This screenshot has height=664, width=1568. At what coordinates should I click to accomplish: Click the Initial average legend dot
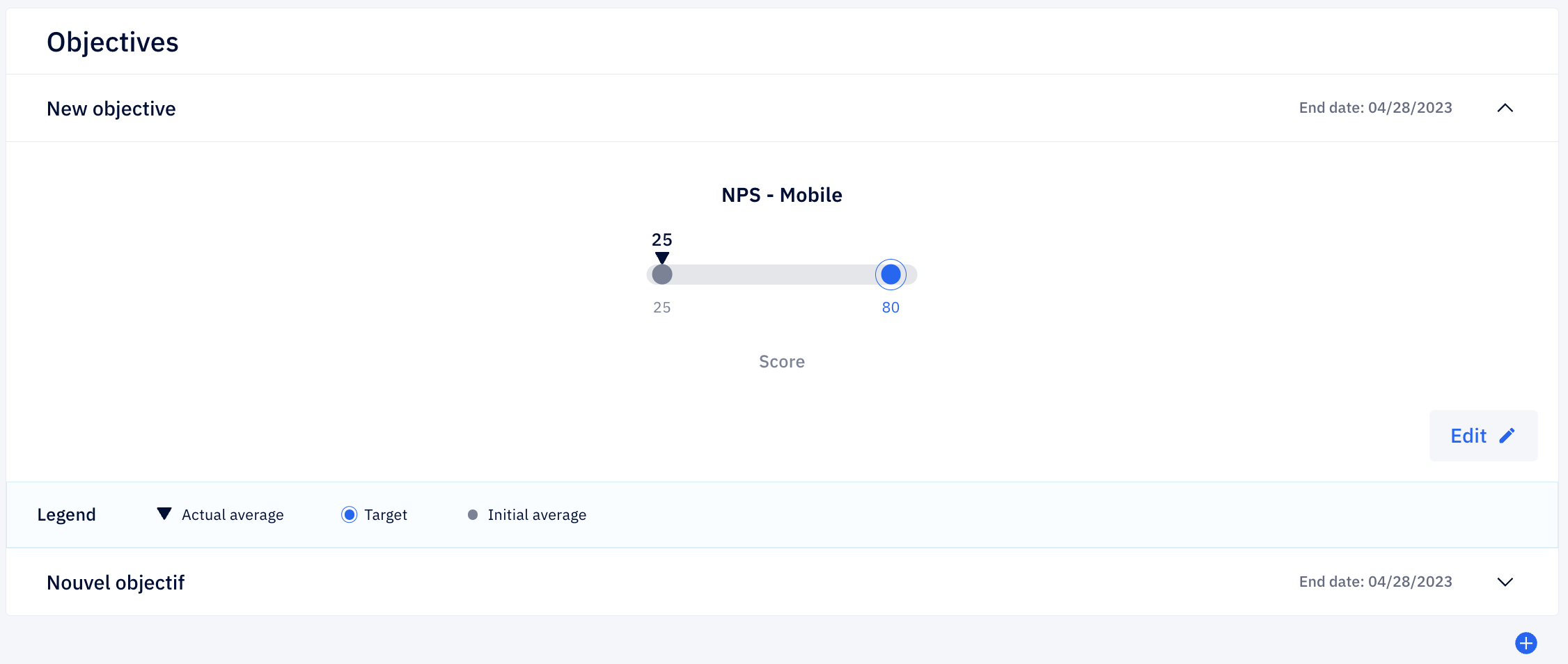473,515
